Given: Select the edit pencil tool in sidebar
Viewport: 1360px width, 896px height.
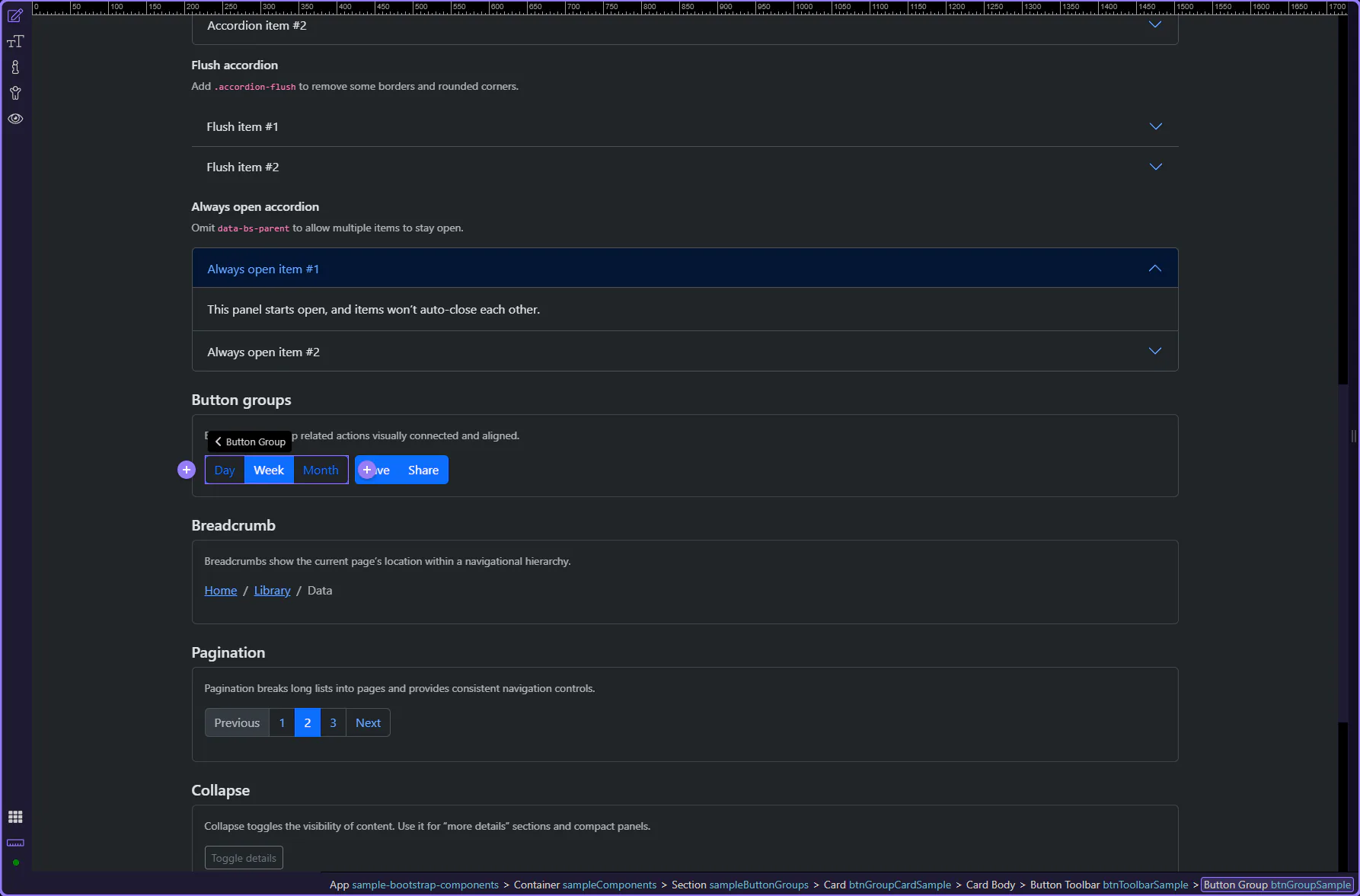Looking at the screenshot, I should 15,16.
